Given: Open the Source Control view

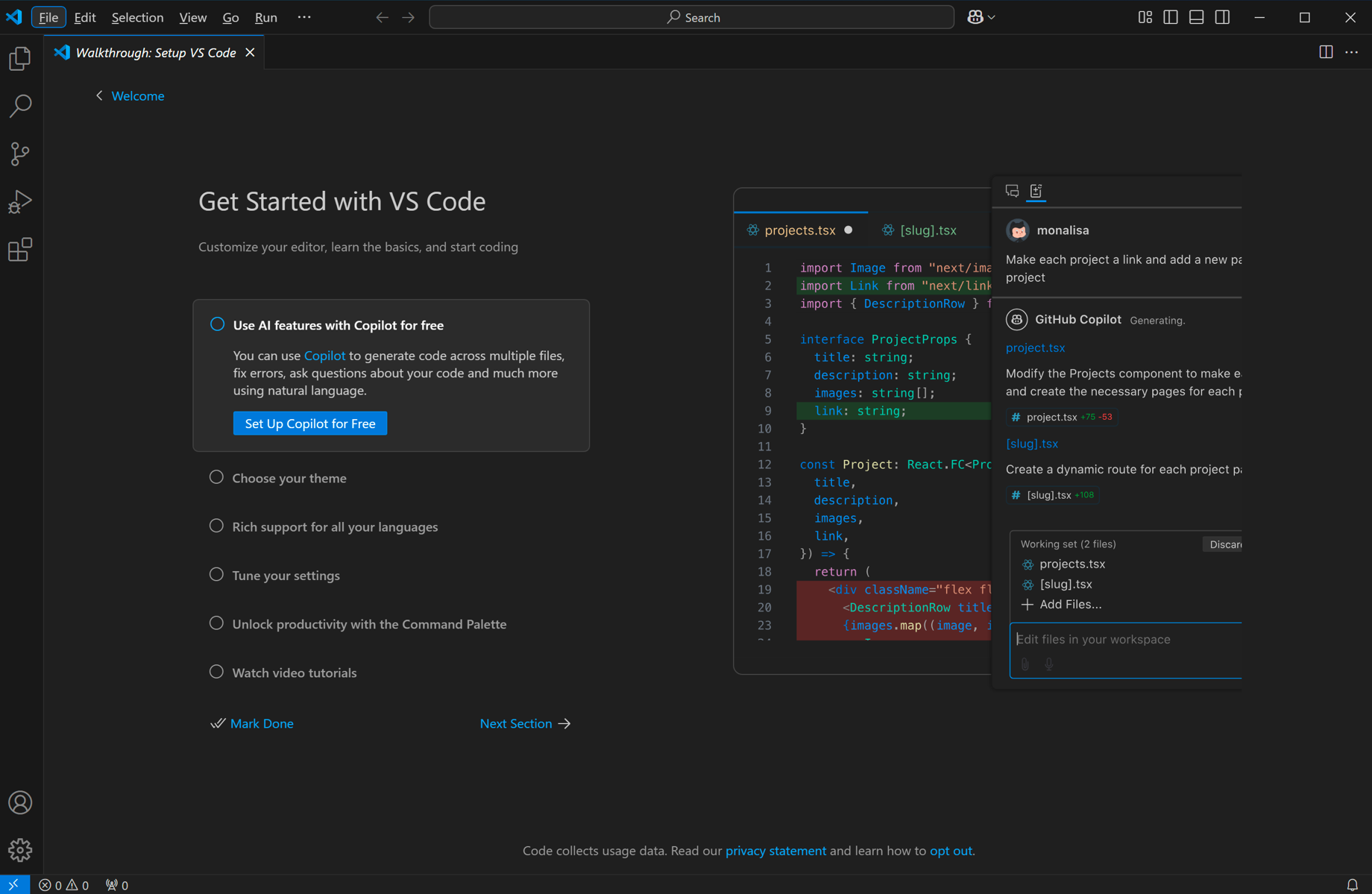Looking at the screenshot, I should pyautogui.click(x=20, y=154).
